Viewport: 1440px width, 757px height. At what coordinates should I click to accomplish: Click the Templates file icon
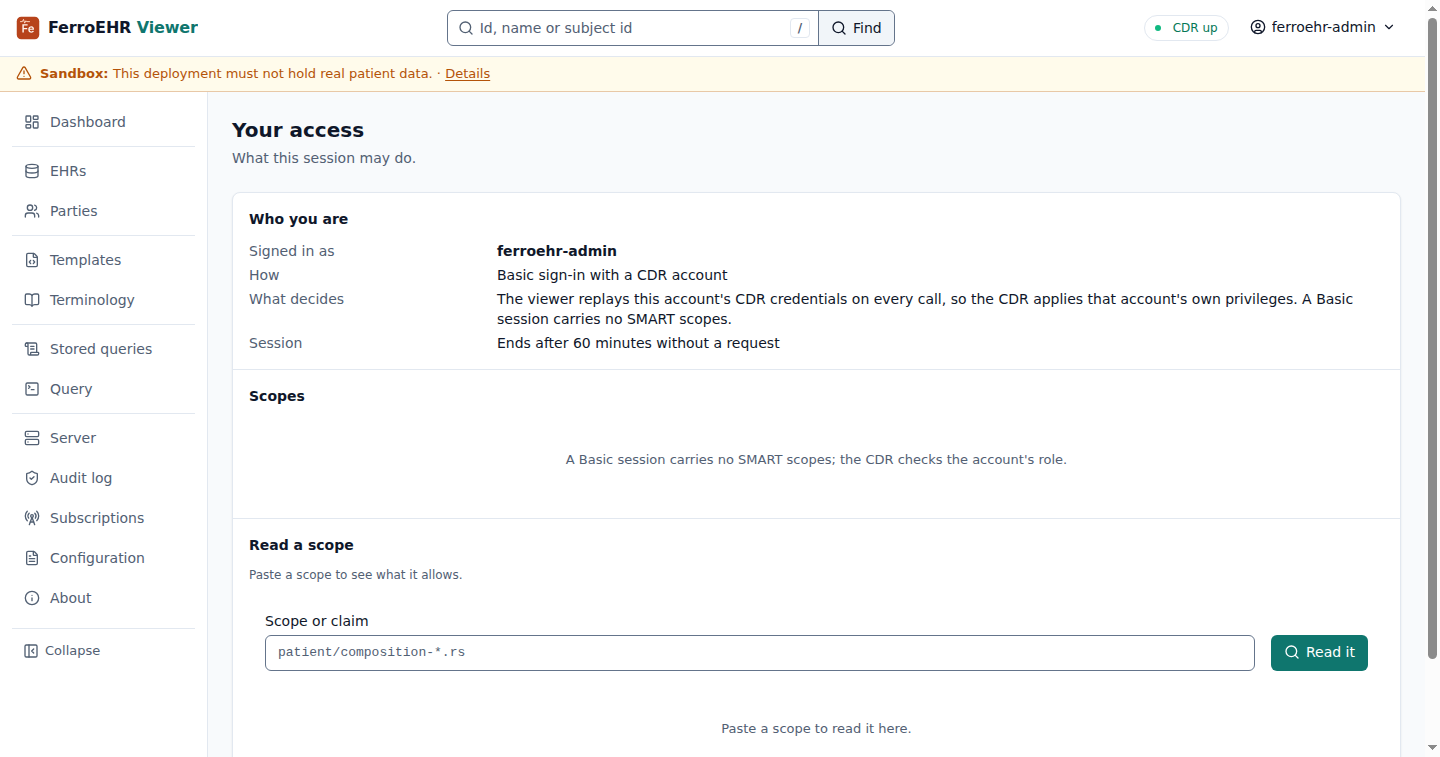pyautogui.click(x=32, y=260)
